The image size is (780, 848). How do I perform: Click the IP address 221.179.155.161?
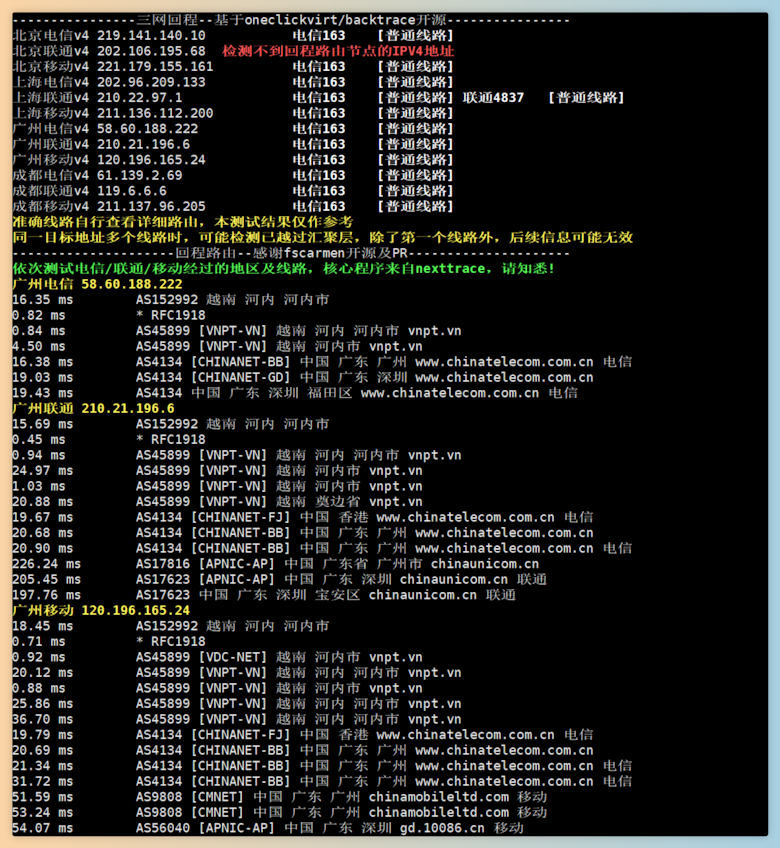(x=155, y=67)
